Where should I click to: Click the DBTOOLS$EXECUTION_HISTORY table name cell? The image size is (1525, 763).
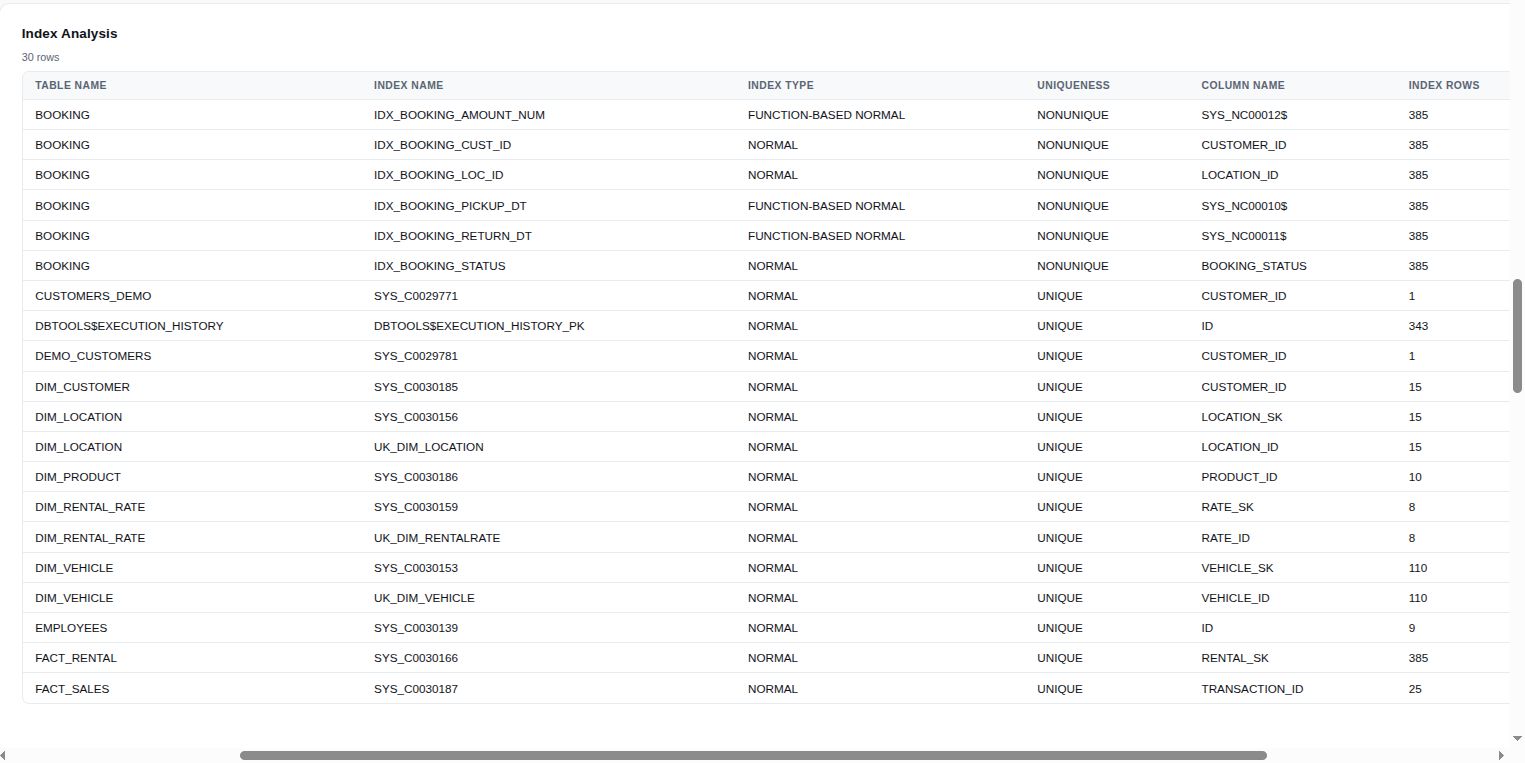coord(129,326)
